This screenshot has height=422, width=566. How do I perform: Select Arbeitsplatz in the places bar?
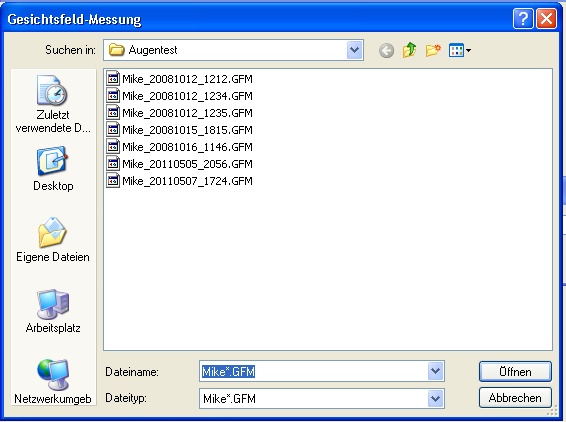pos(53,311)
